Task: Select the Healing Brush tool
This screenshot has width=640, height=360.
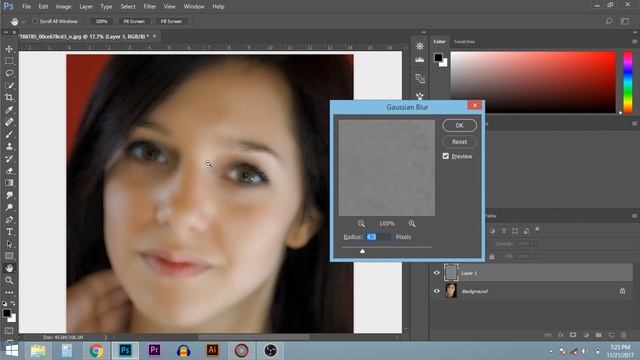Action: tap(9, 122)
